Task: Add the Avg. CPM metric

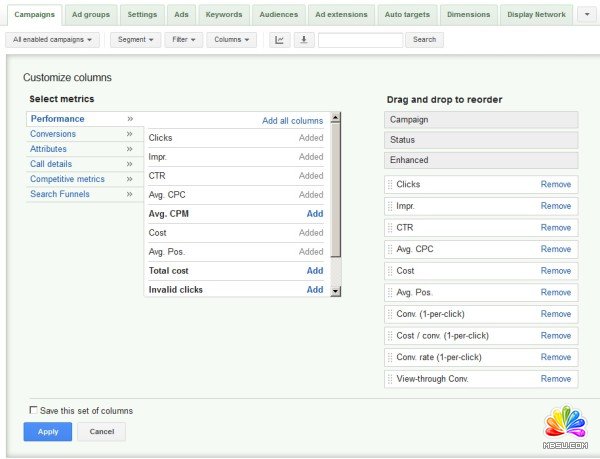Action: 314,214
